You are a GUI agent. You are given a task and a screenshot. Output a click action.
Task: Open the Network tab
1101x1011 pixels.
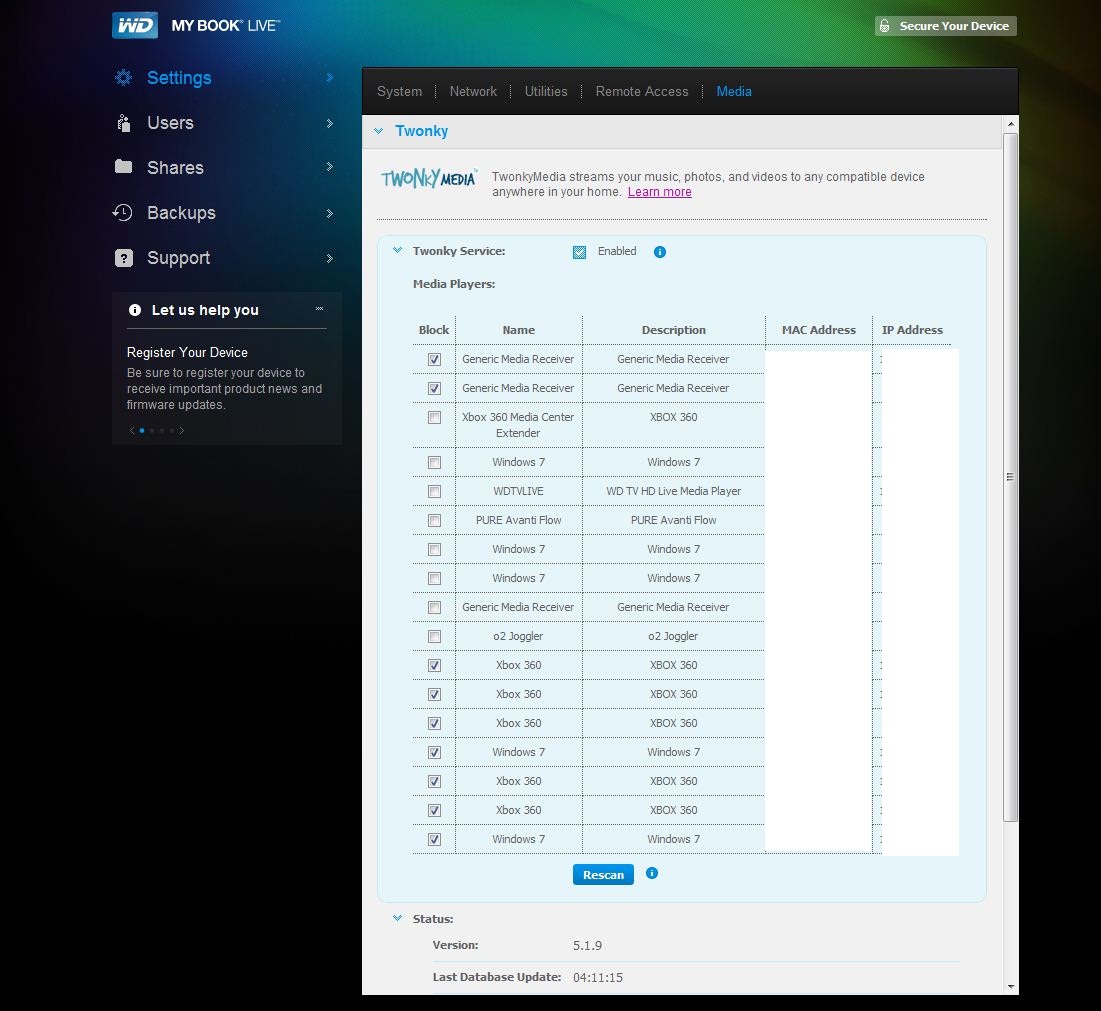(x=473, y=91)
